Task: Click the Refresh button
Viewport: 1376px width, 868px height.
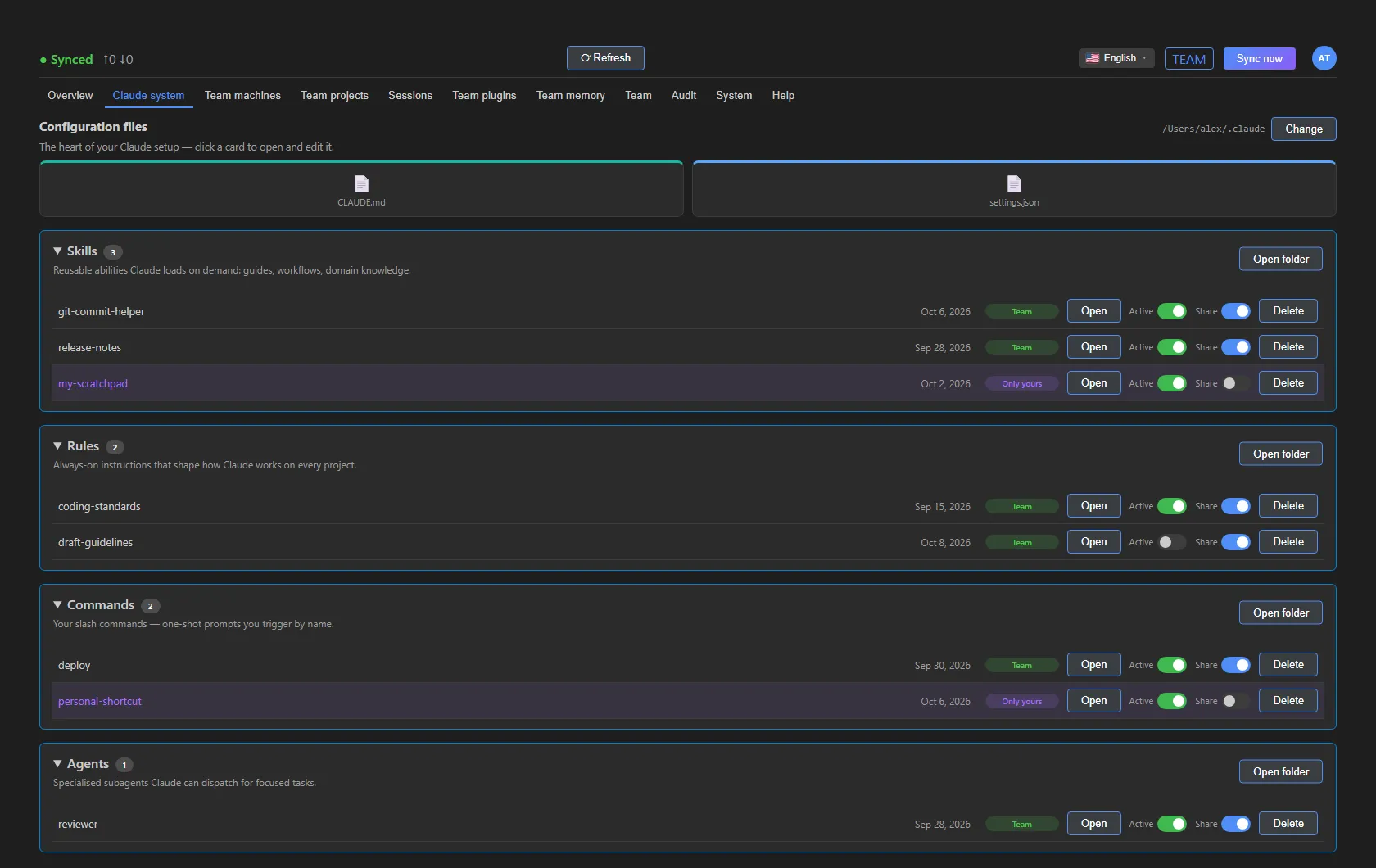Action: [x=605, y=58]
